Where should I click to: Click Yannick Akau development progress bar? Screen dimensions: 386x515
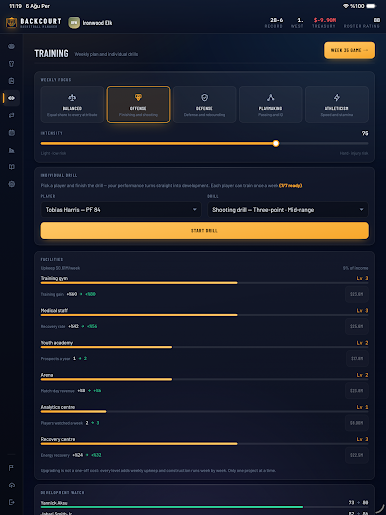pos(204,507)
